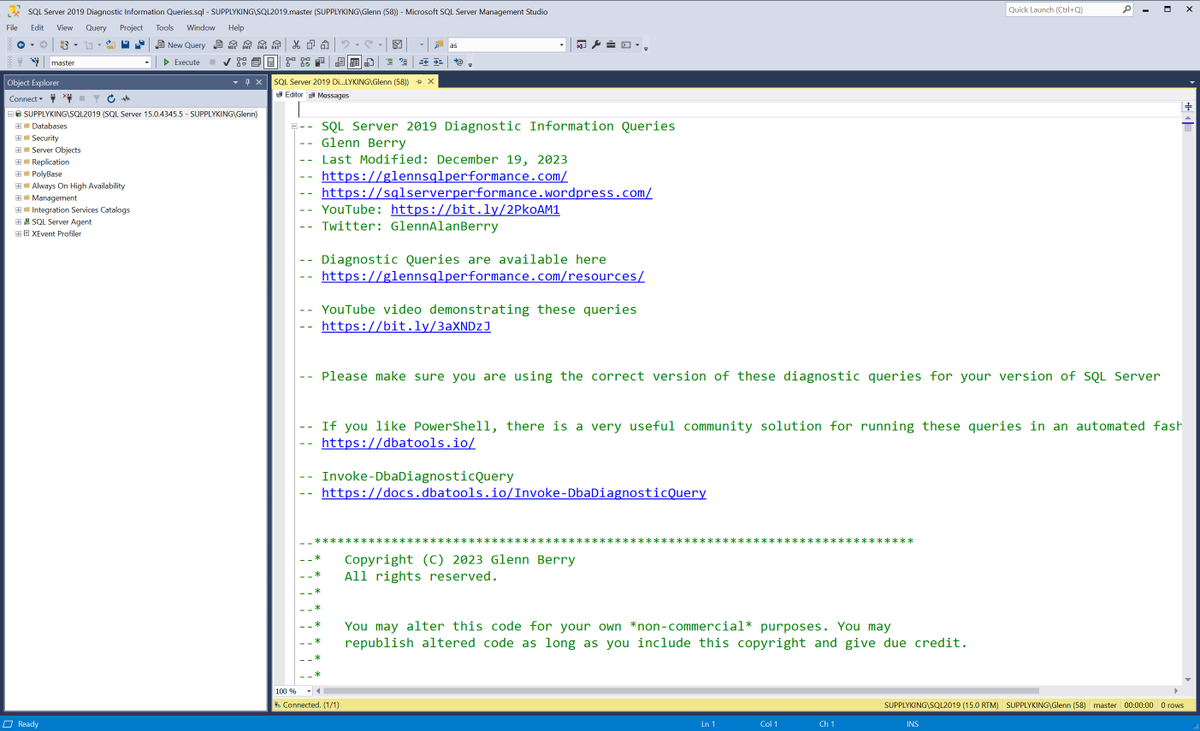
Task: Open the glennsqlperformance.com/resources/ link
Action: [483, 276]
